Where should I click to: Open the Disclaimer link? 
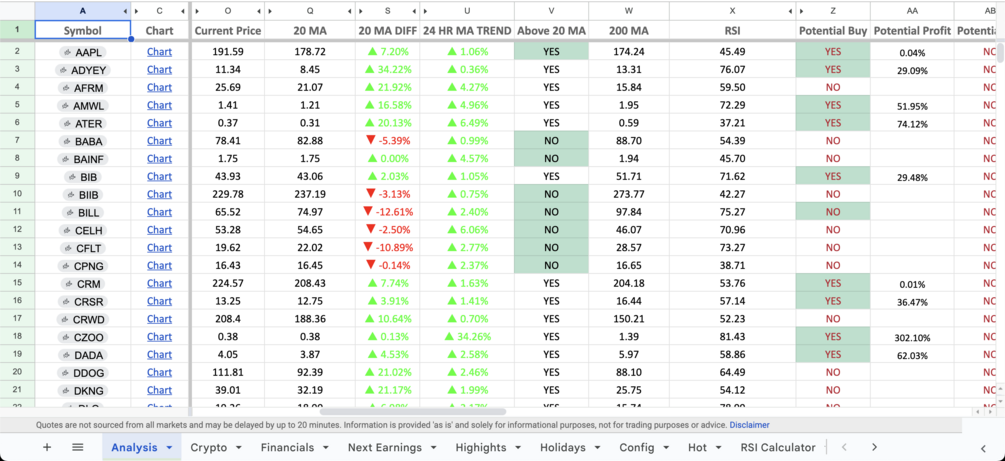pos(749,425)
